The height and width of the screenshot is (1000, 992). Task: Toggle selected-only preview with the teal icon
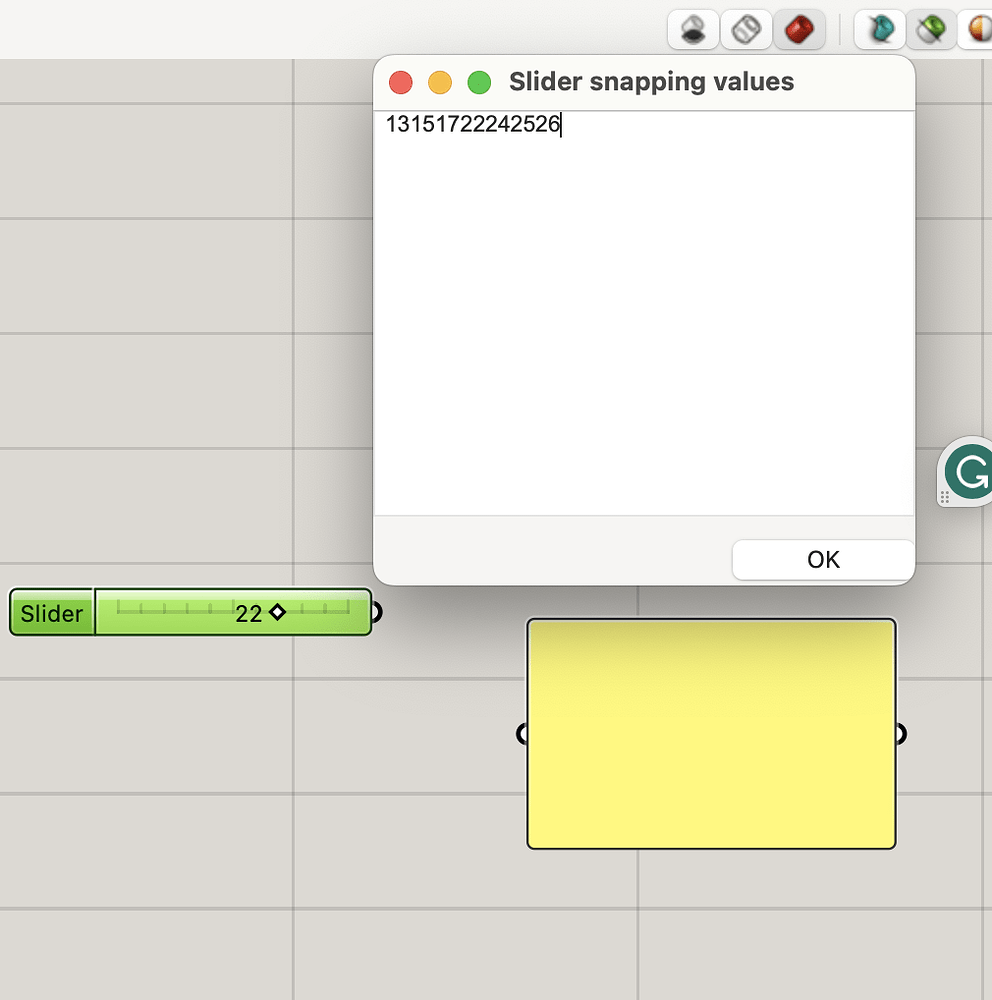click(878, 29)
